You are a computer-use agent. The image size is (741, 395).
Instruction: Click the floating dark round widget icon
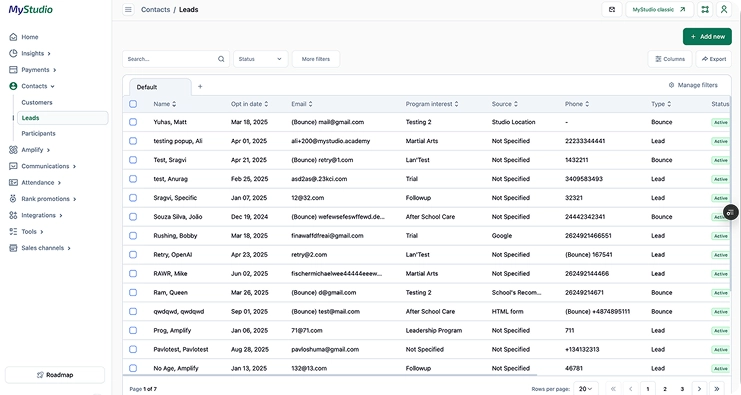[731, 212]
